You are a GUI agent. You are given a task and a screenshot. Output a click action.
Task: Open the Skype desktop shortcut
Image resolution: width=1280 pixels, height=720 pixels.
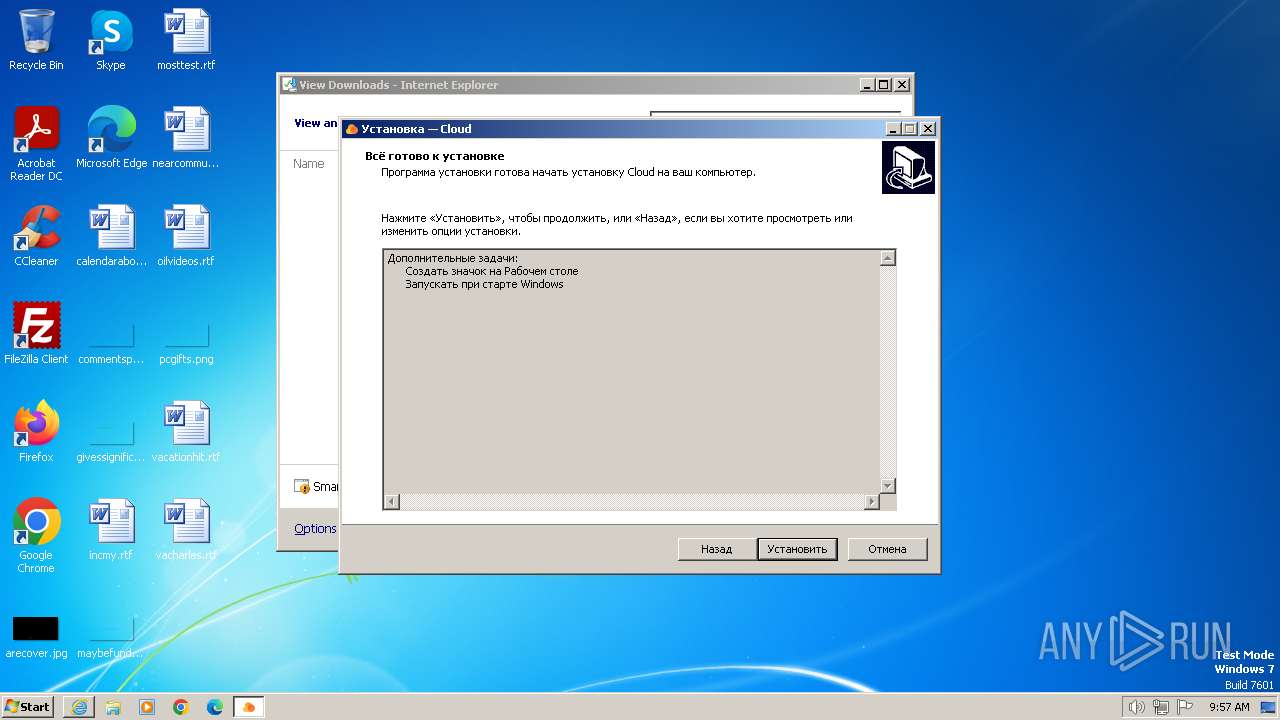click(x=111, y=41)
